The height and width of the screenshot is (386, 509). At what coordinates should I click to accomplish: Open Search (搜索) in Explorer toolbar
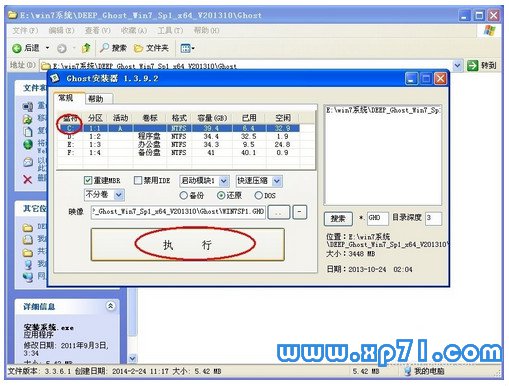pyautogui.click(x=113, y=48)
